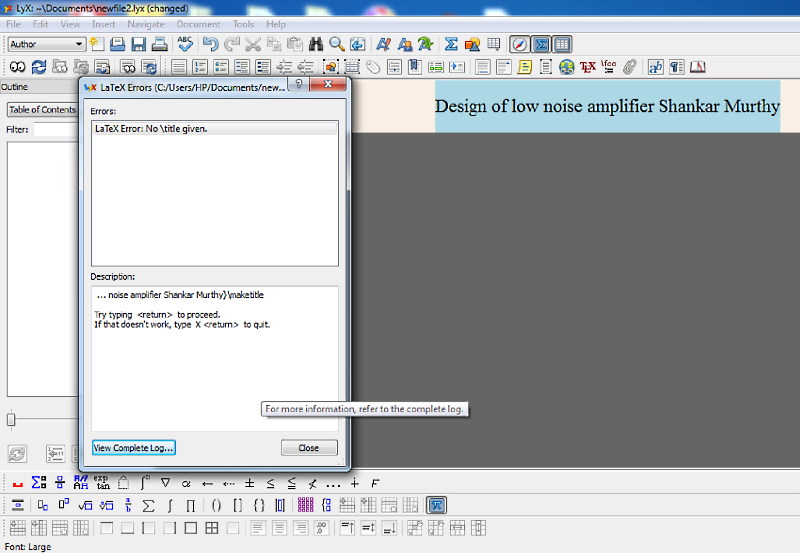Screen dimensions: 800x553
Task: Insert a fraction a/b from math toolbar
Action: point(128,506)
